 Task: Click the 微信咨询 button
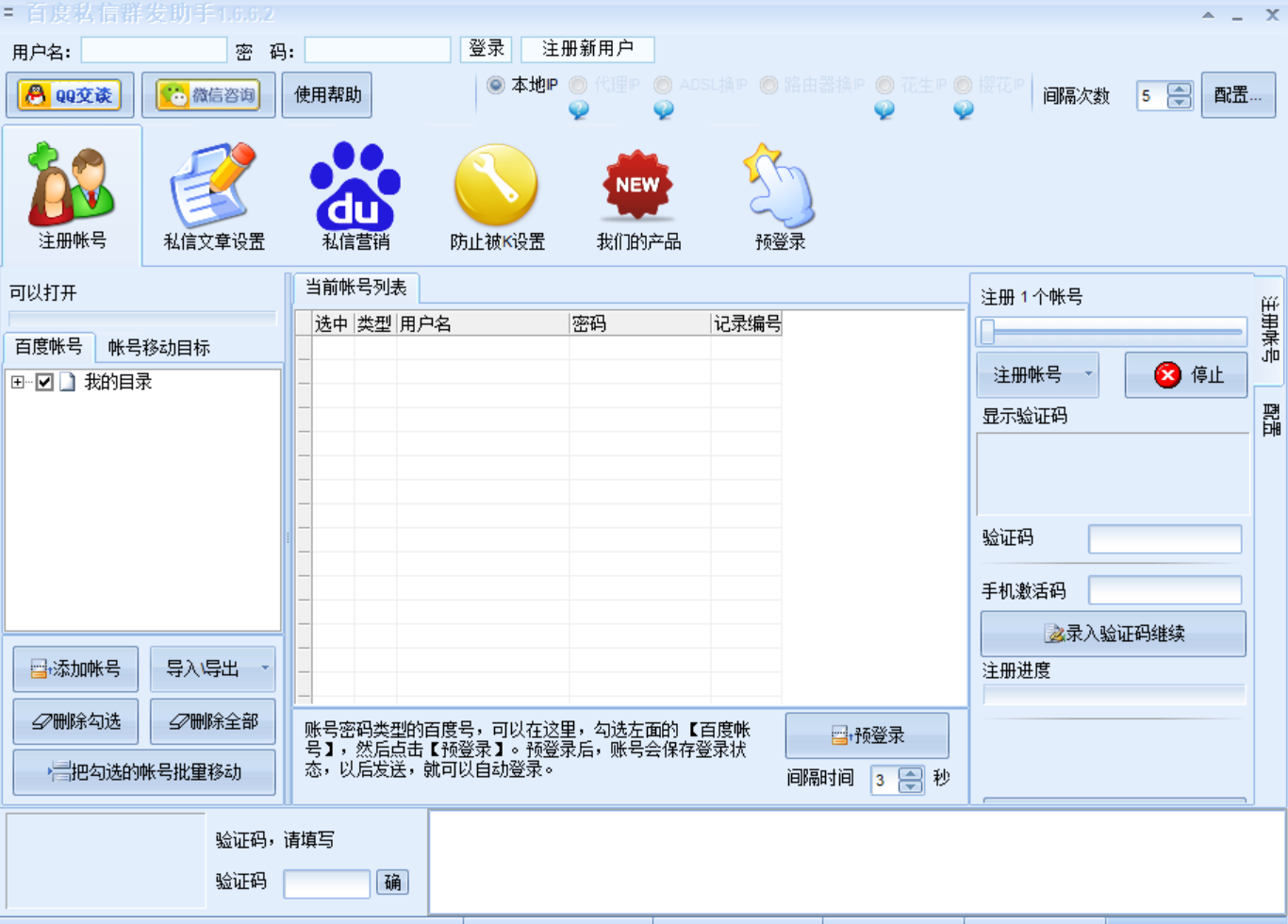pos(208,95)
